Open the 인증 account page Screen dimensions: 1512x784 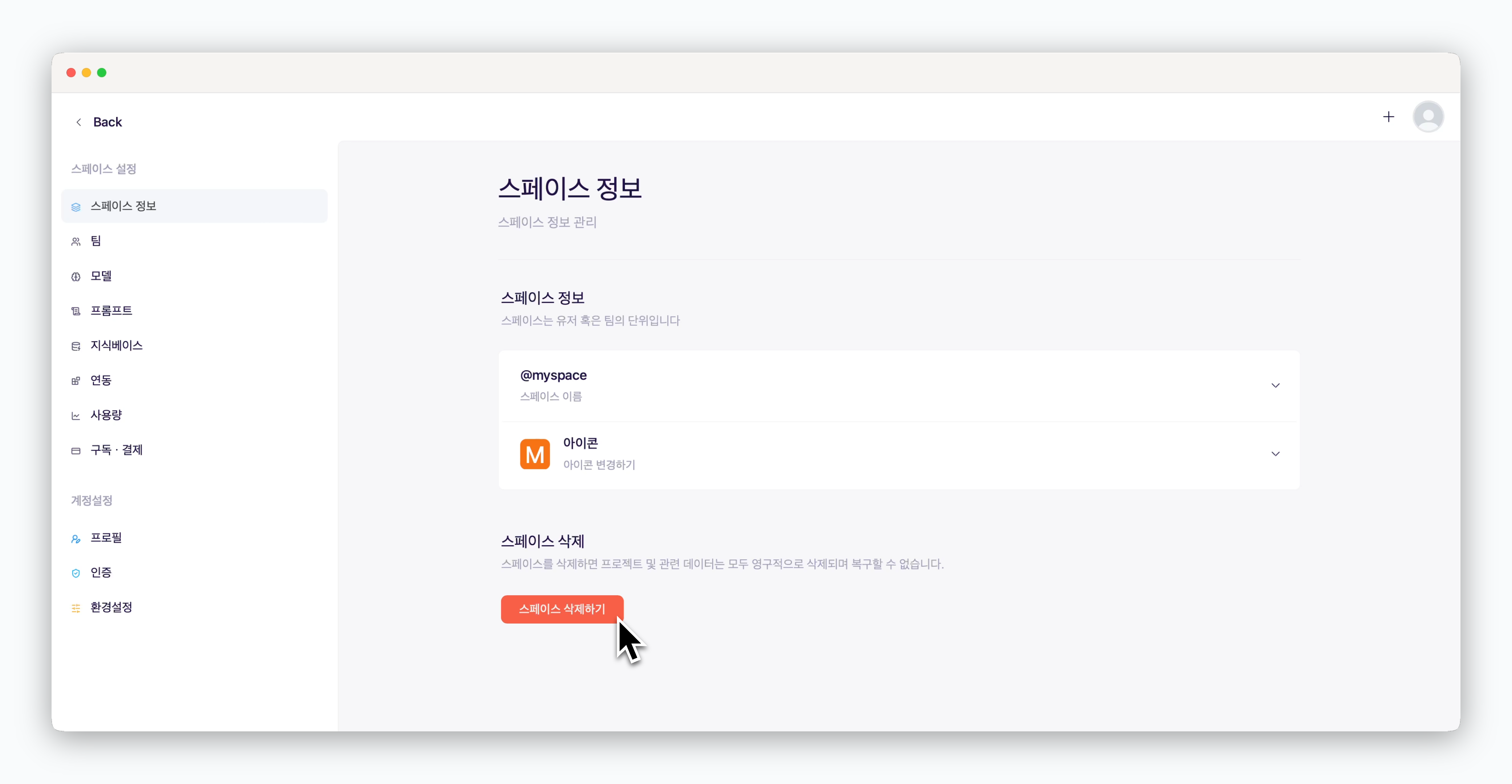[x=194, y=572]
